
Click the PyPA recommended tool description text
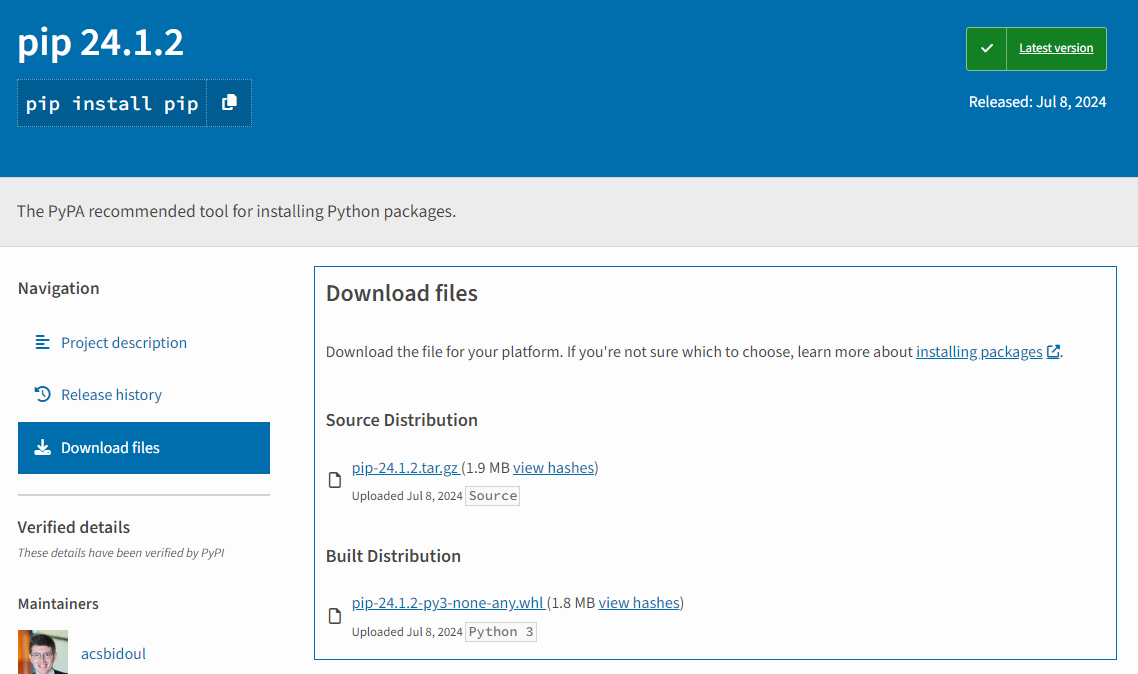[237, 211]
